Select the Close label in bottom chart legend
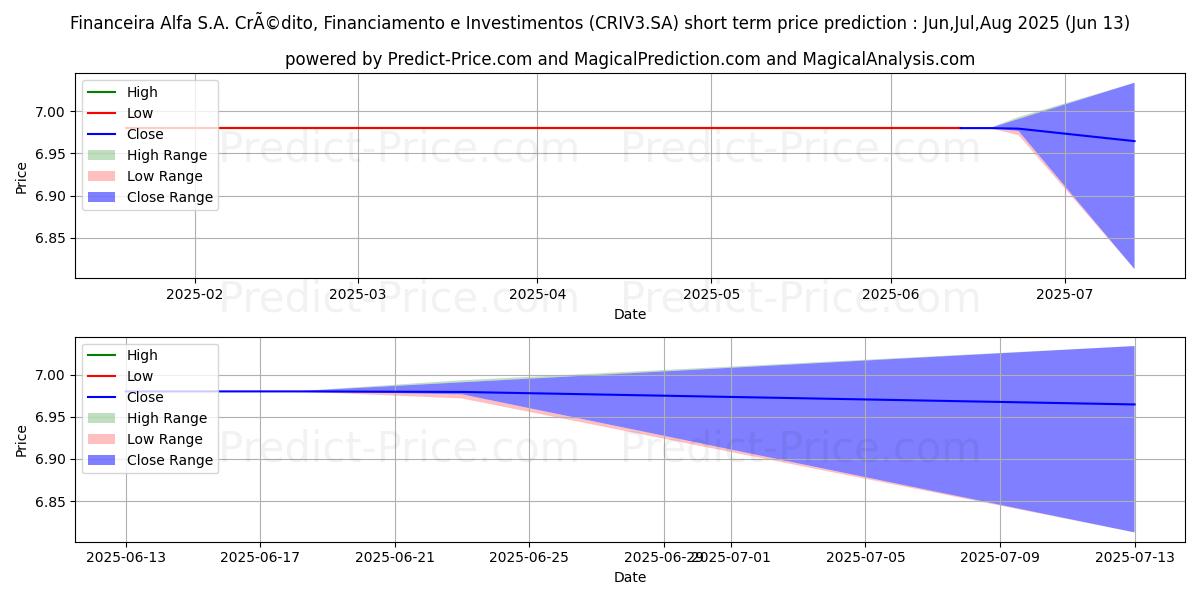1200x600 pixels. [x=145, y=397]
